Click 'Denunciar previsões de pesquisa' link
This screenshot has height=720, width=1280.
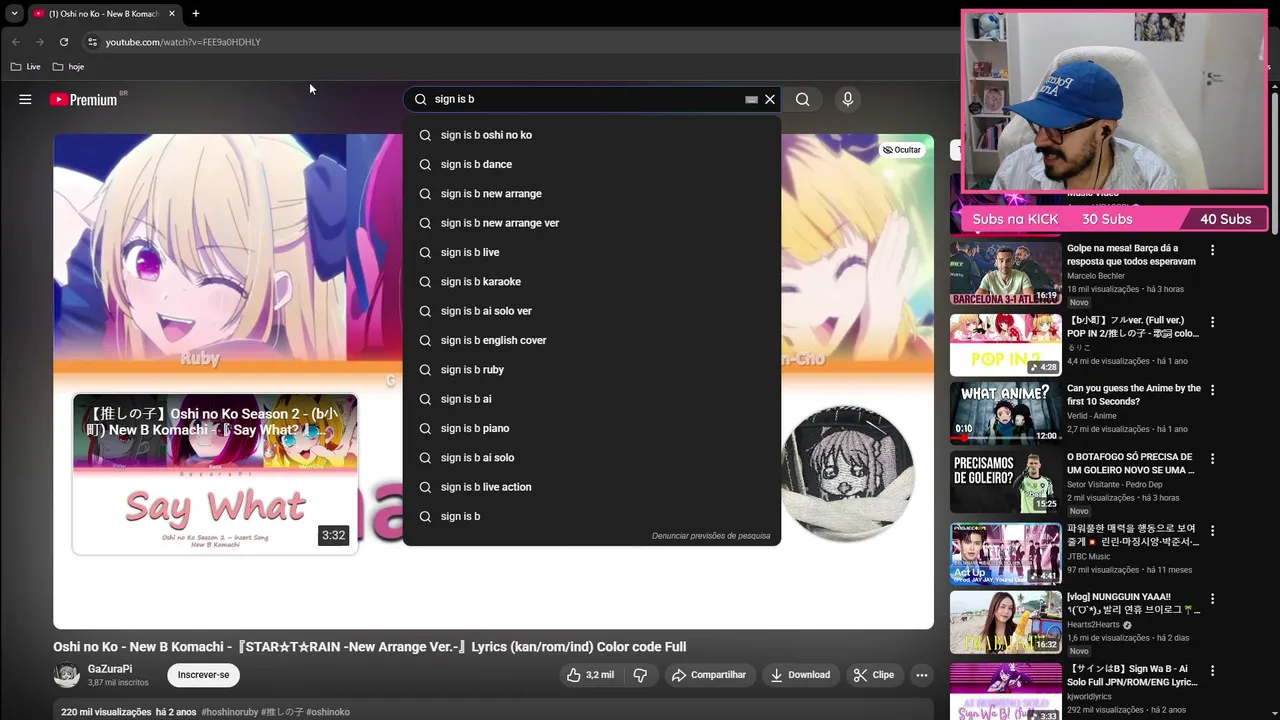[x=711, y=536]
